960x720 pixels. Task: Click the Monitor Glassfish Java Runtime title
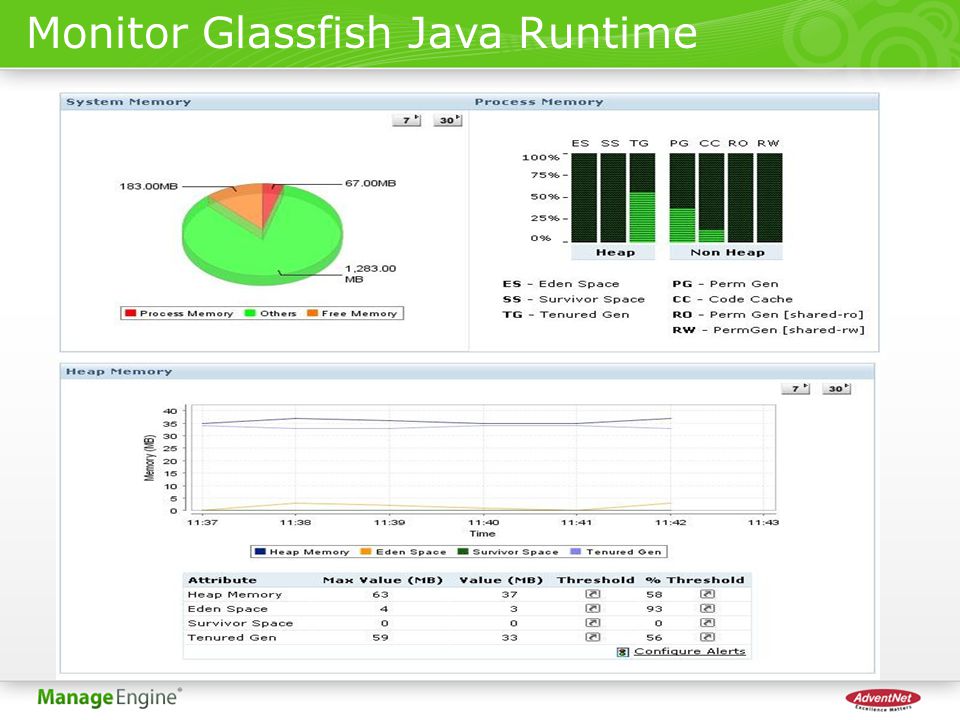pos(362,32)
